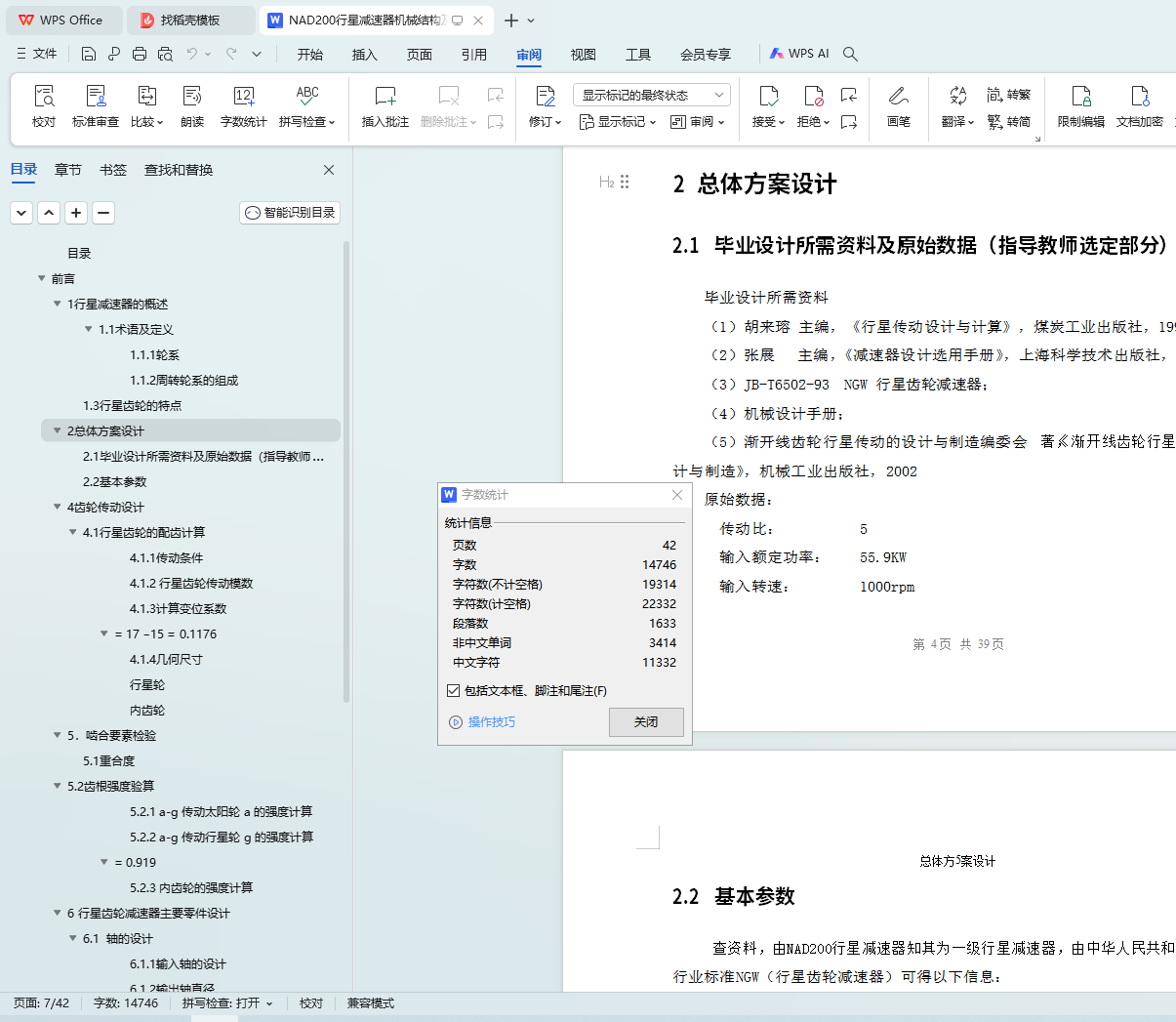Start 朗读 read-aloud tool
1176x1022 pixels.
192,106
